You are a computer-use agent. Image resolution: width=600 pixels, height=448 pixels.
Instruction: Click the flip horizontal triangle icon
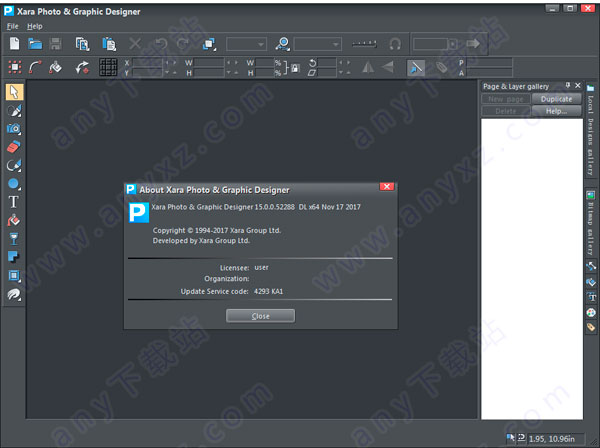coord(368,68)
